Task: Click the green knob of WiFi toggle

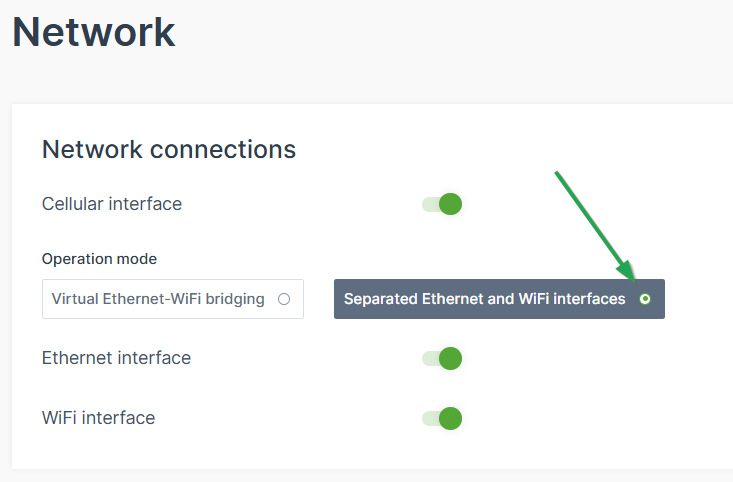Action: 450,418
